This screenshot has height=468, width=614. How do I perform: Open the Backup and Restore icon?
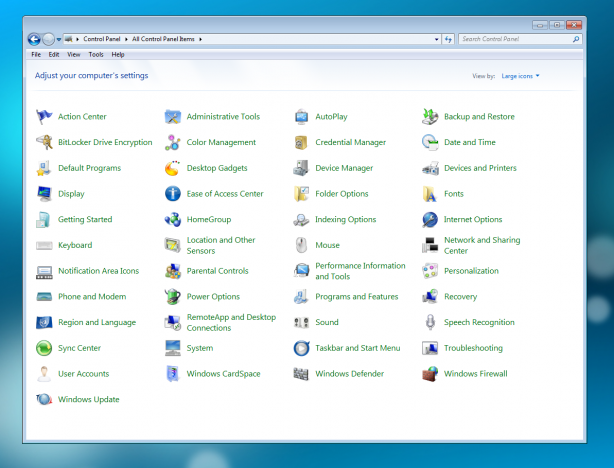point(430,117)
